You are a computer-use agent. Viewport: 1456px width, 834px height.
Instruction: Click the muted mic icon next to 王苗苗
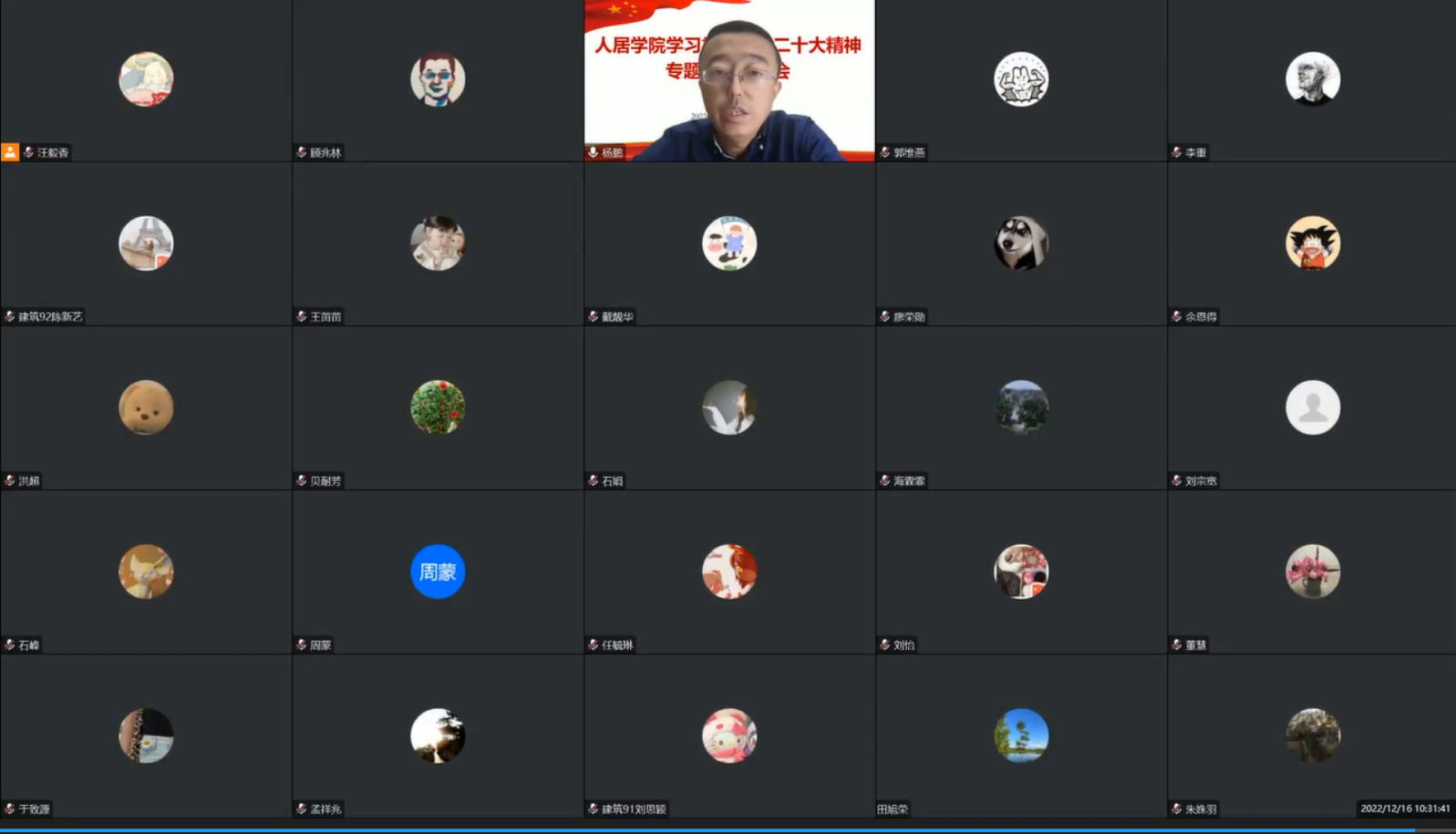pyautogui.click(x=301, y=316)
